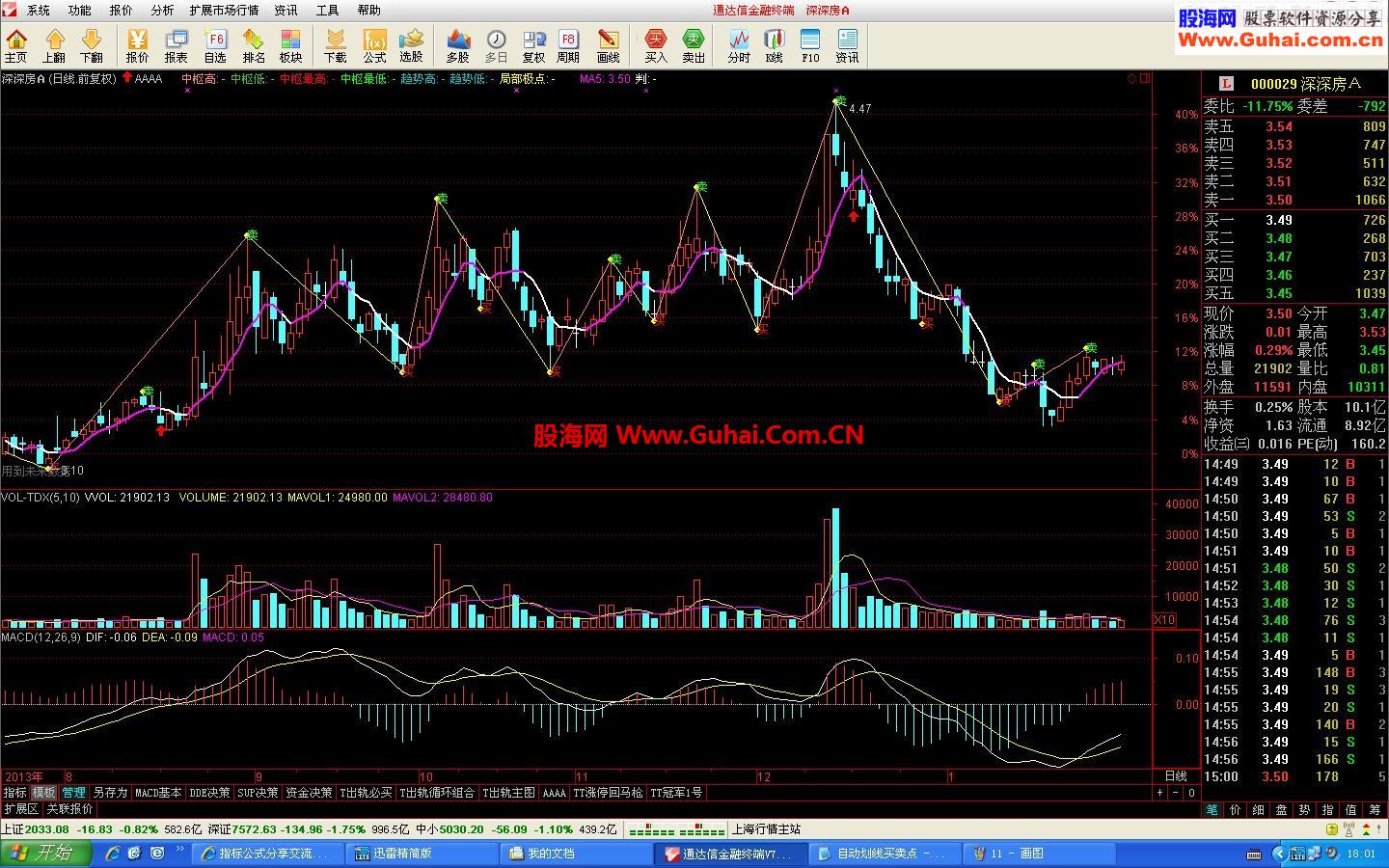Apply the TT冠军1号 template
The height and width of the screenshot is (868, 1389).
(x=676, y=793)
